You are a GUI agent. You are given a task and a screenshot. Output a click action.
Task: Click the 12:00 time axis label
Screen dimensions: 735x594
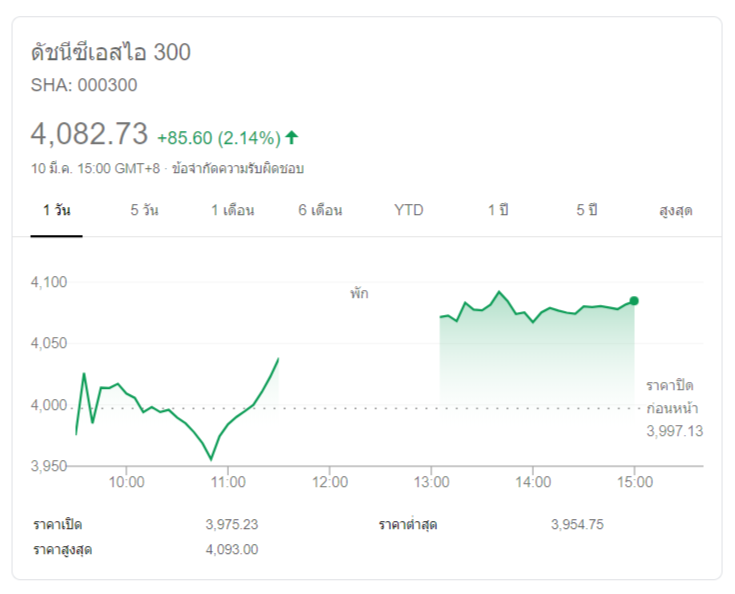(x=330, y=482)
